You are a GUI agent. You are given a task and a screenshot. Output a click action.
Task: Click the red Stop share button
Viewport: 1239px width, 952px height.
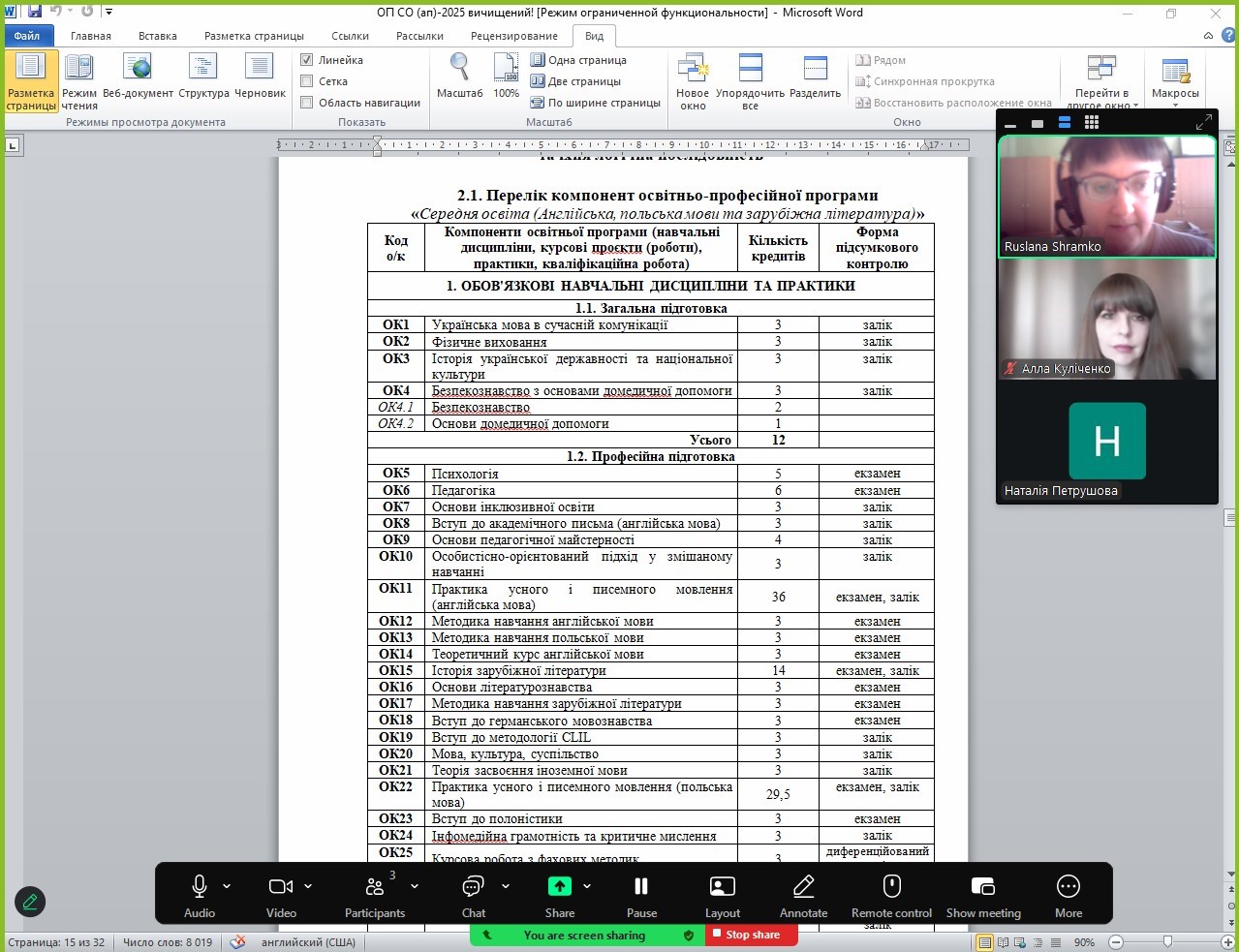pos(751,935)
